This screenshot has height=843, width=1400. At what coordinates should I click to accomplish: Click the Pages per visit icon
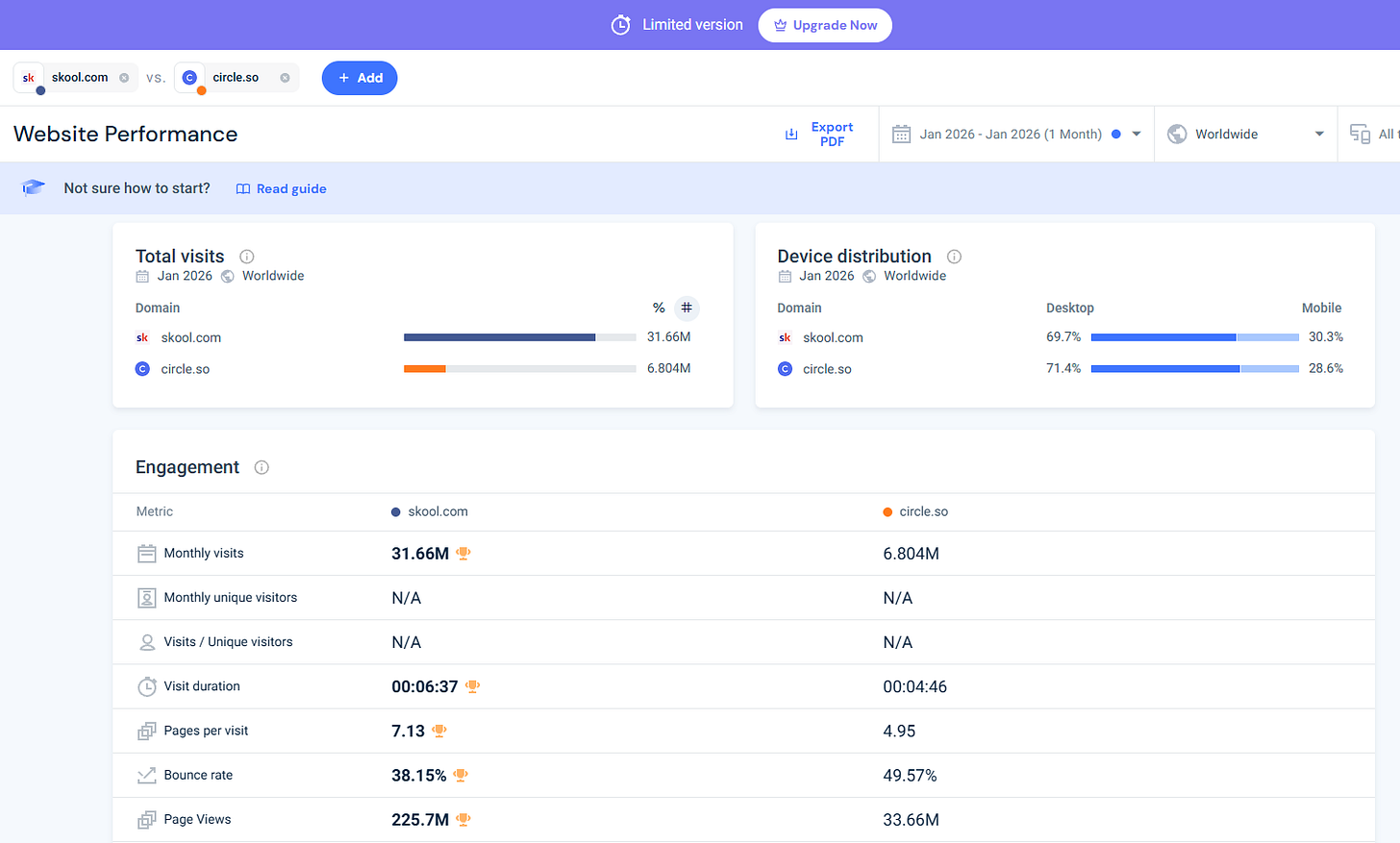(x=146, y=731)
